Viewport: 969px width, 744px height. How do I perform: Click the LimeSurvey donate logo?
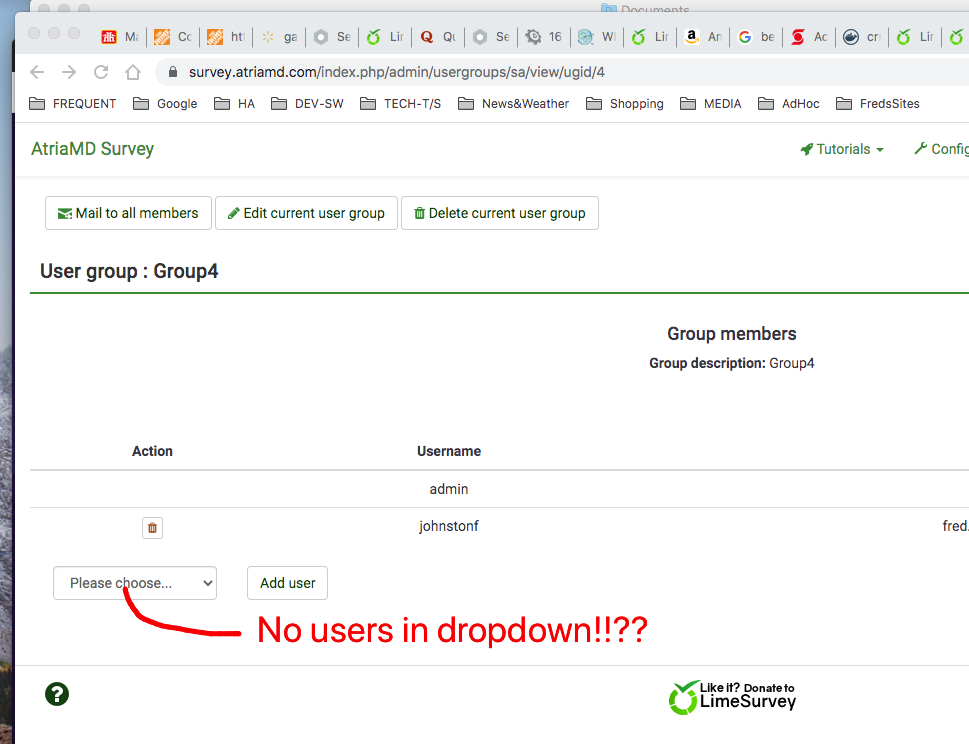coord(733,696)
